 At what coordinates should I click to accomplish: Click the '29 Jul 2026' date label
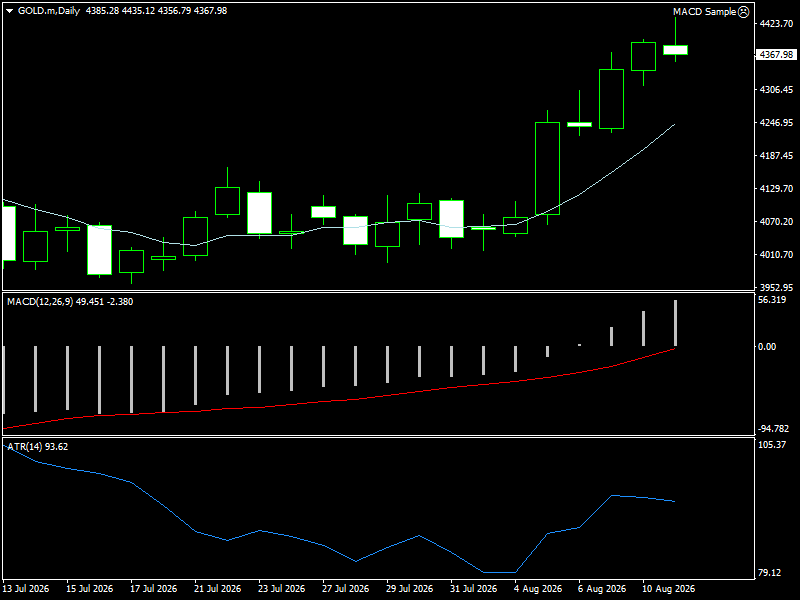pos(409,589)
